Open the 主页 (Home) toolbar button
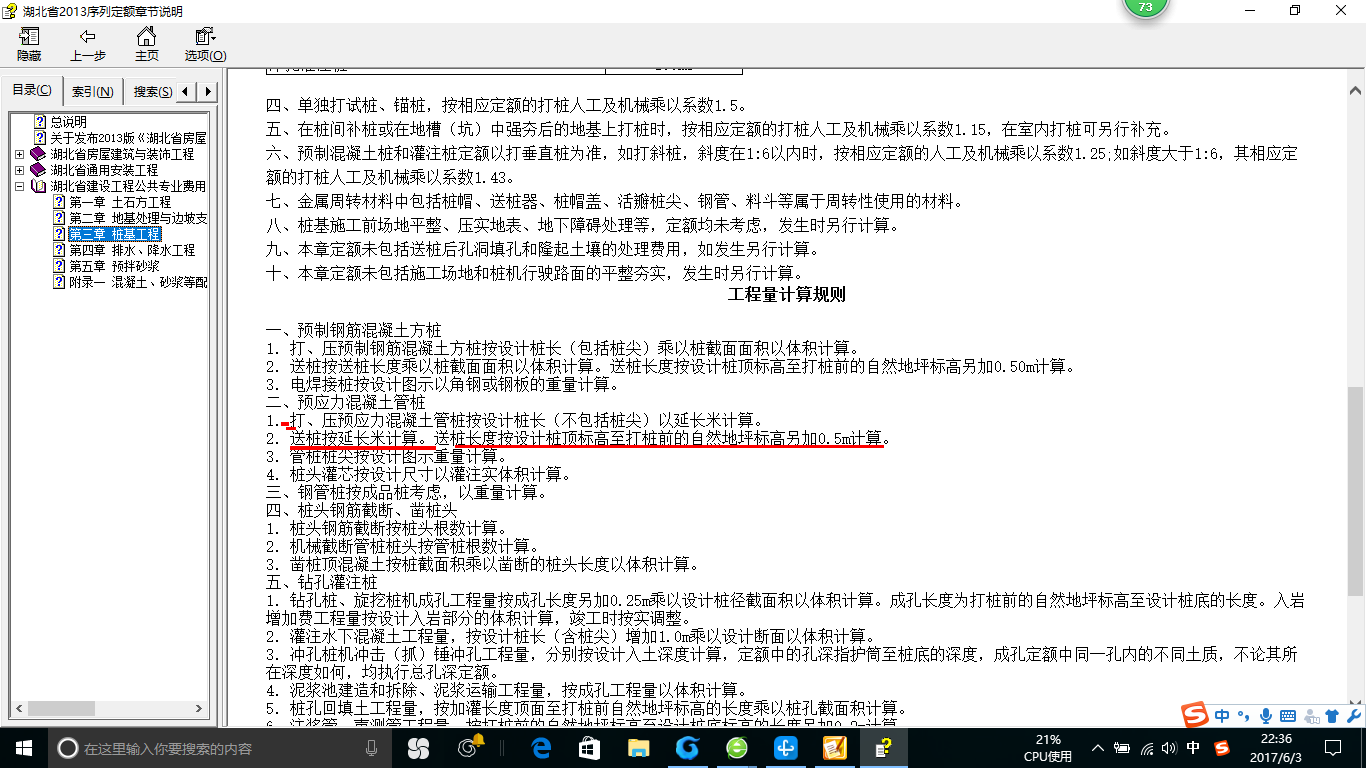 pyautogui.click(x=147, y=45)
